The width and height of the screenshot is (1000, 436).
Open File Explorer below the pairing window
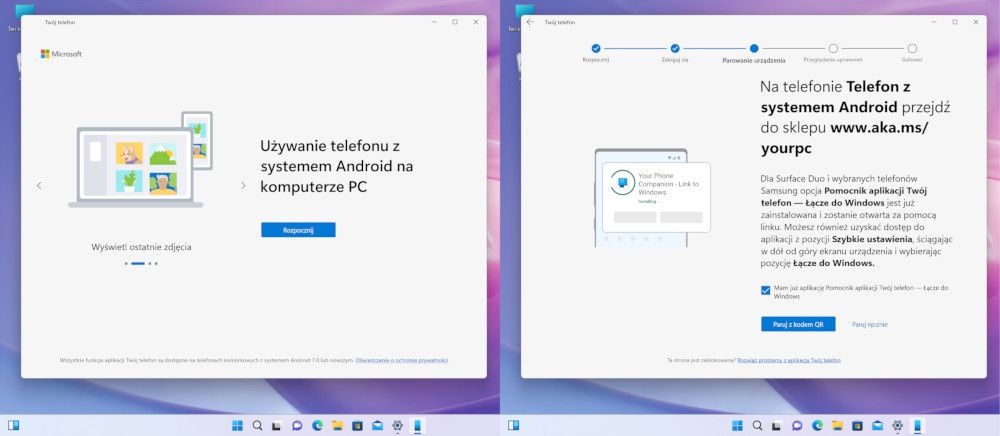(837, 426)
